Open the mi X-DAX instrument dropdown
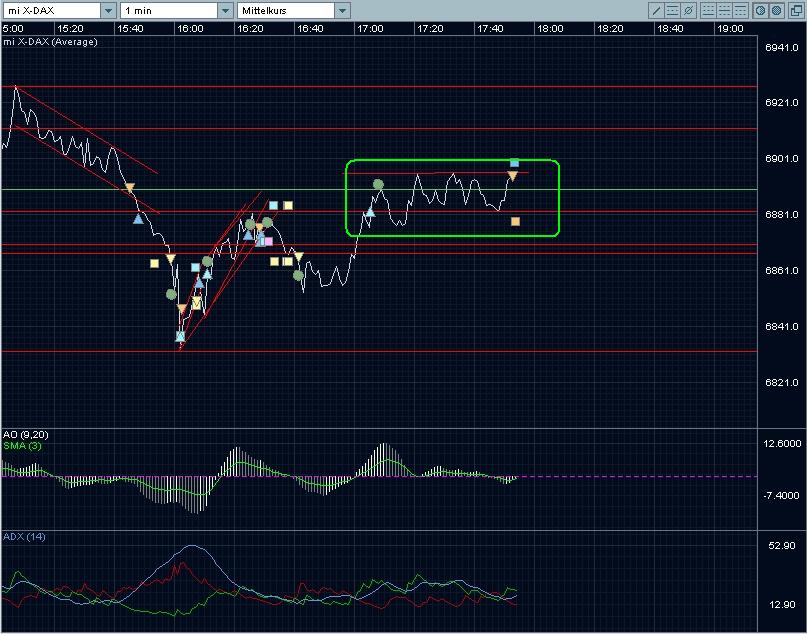The height and width of the screenshot is (634, 807). pyautogui.click(x=108, y=10)
